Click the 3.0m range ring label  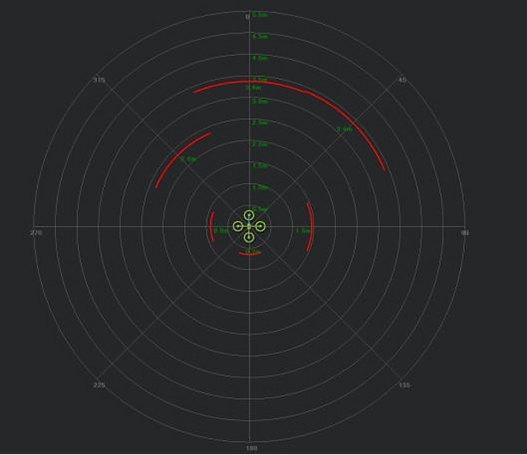click(x=260, y=101)
